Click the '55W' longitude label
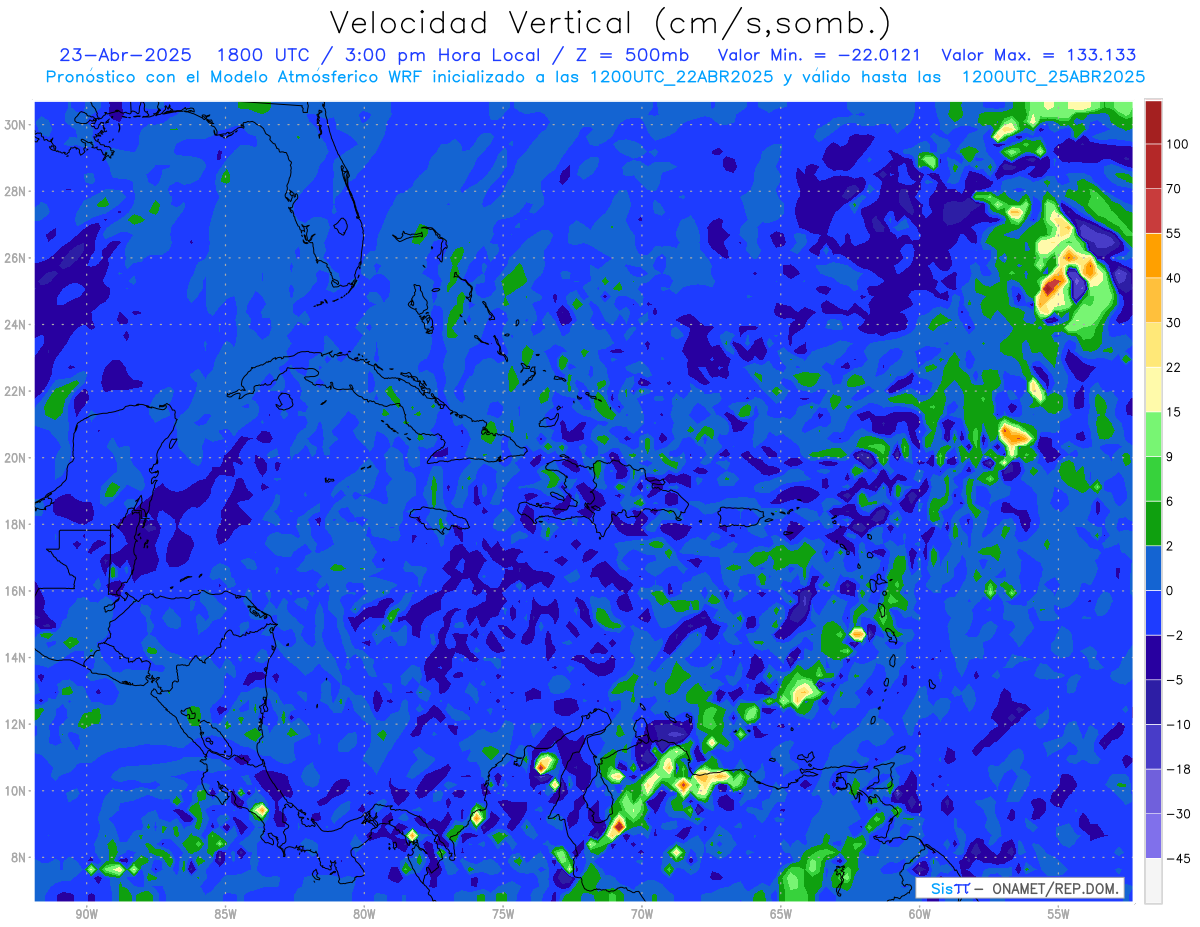 [1059, 914]
